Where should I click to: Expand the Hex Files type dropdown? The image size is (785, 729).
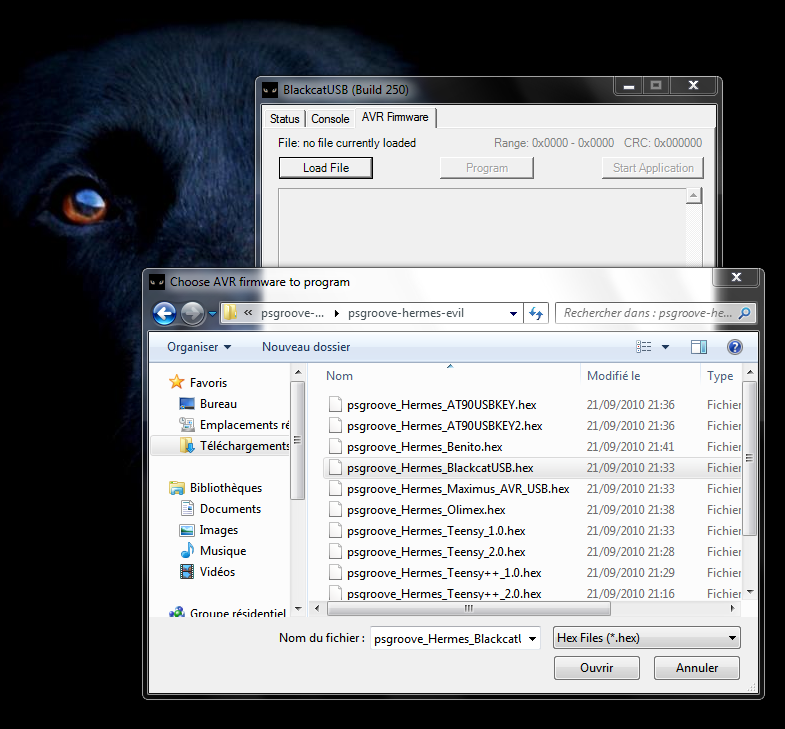click(733, 638)
